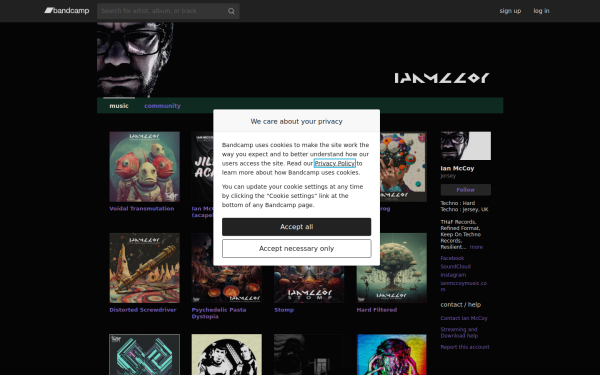Open the Privacy Policy link
This screenshot has height=375, width=600.
[x=334, y=163]
